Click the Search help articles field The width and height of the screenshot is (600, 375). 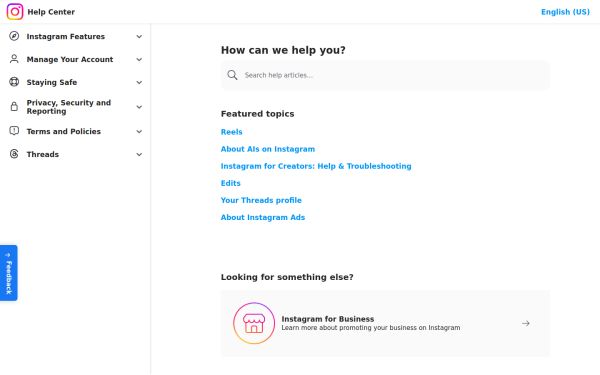point(385,75)
